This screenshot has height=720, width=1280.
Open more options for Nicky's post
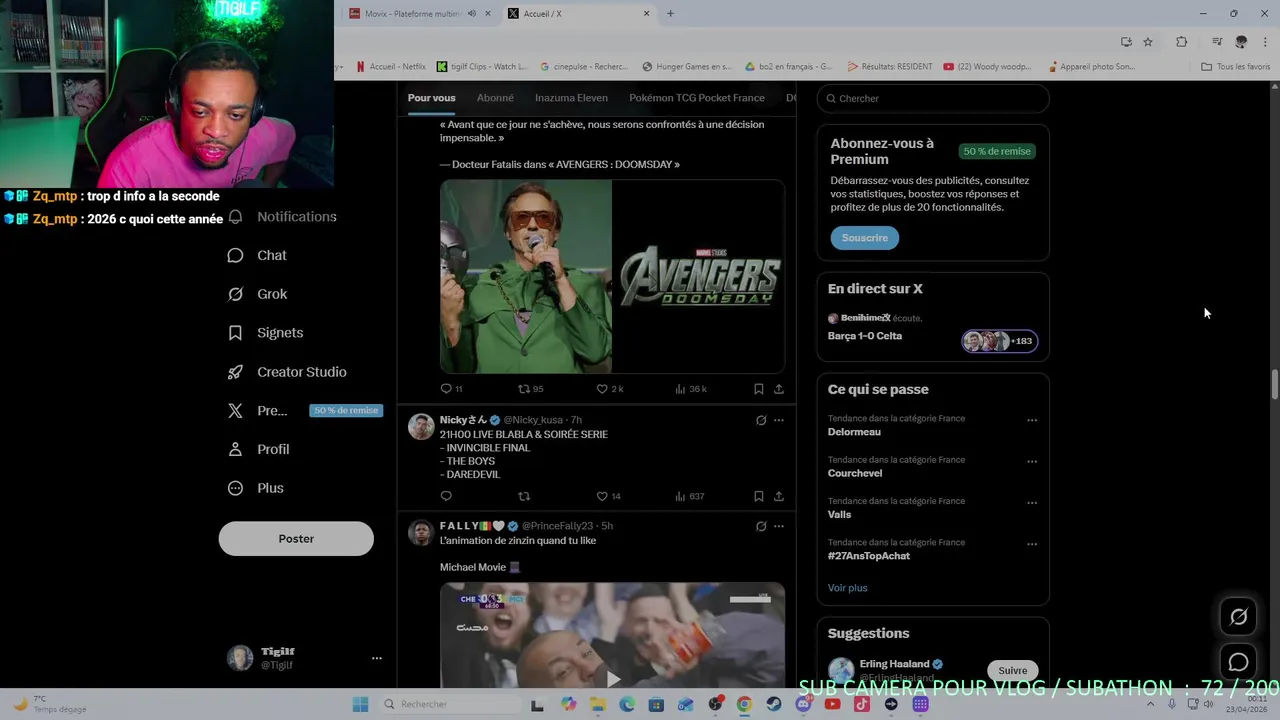[779, 420]
